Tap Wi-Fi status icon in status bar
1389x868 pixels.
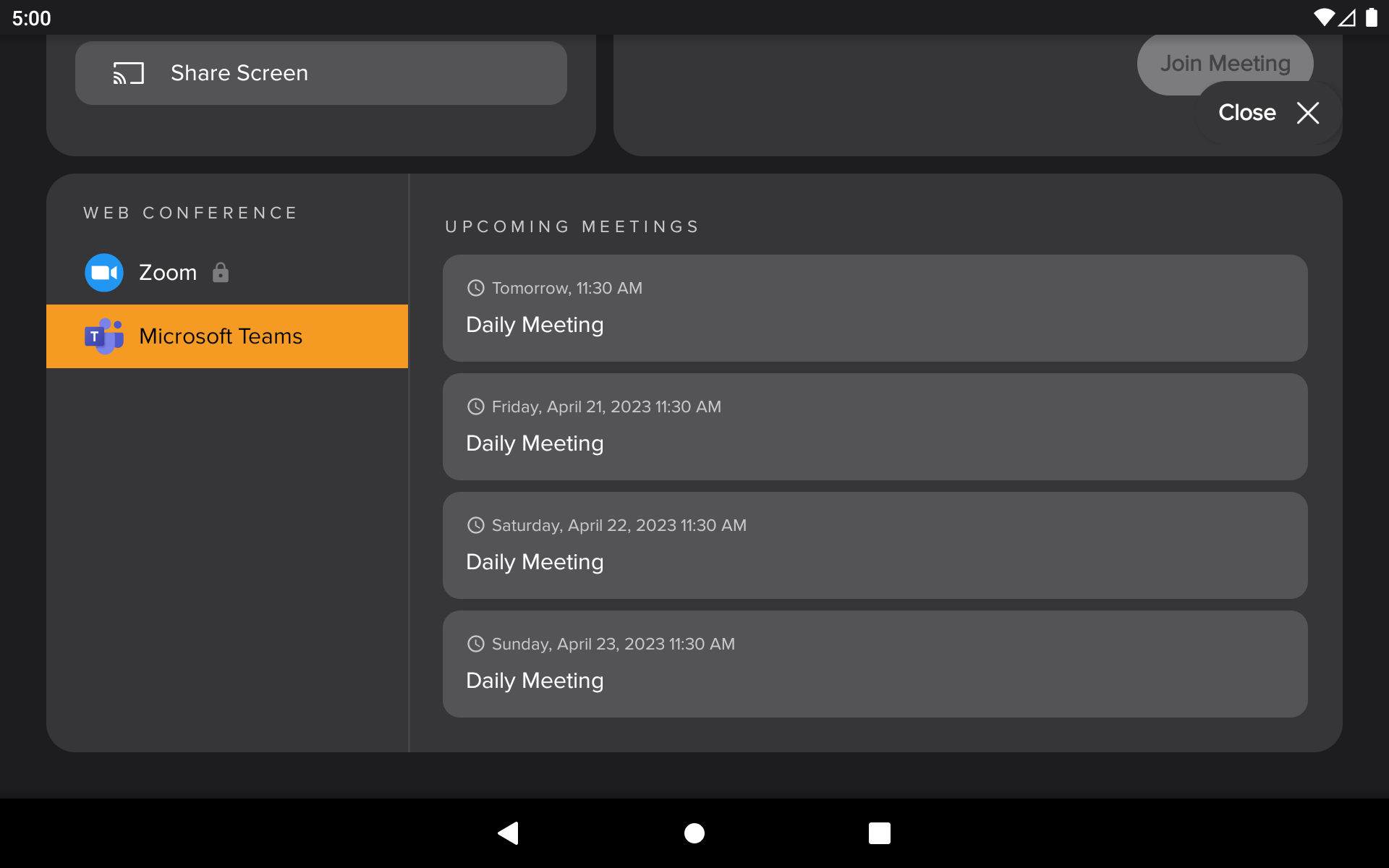pyautogui.click(x=1324, y=17)
